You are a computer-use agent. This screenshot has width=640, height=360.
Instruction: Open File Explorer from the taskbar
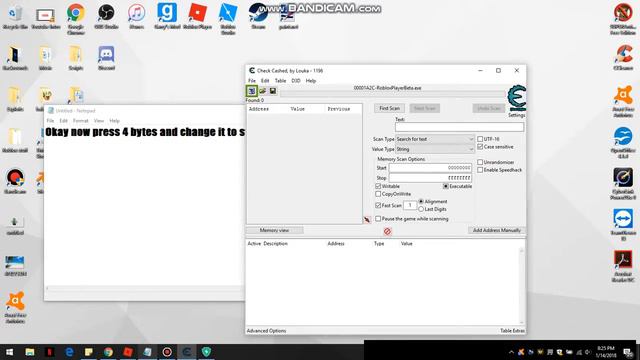30,351
